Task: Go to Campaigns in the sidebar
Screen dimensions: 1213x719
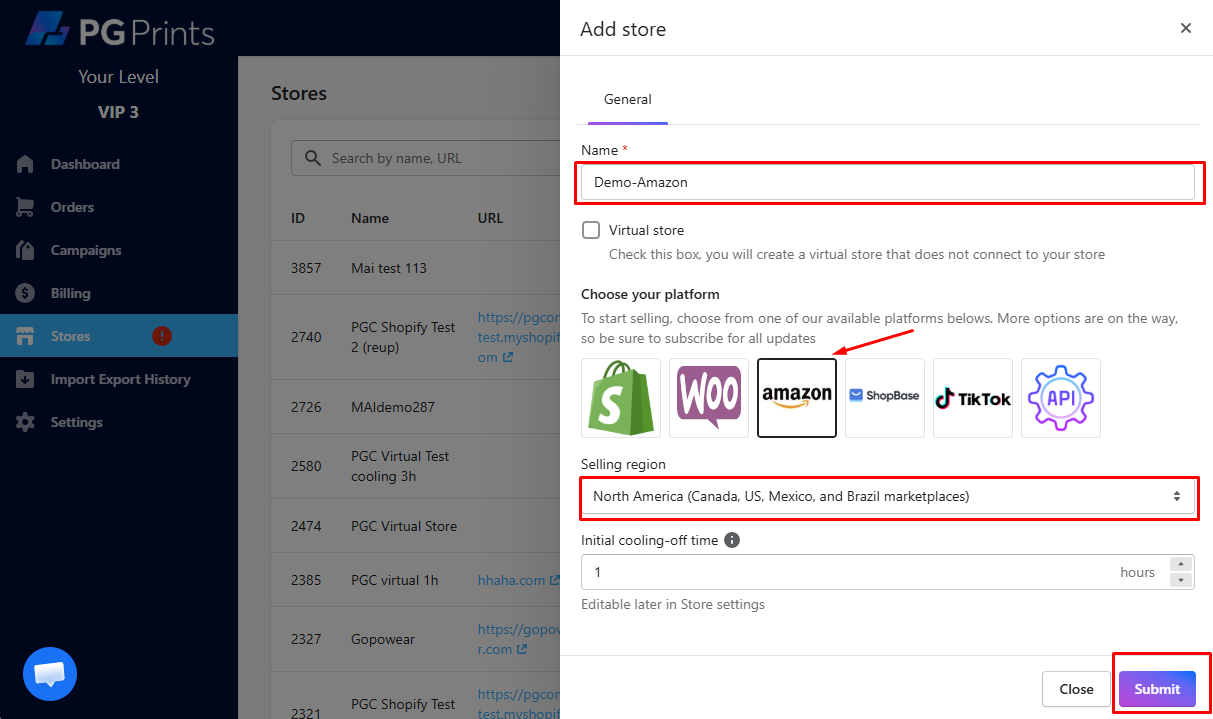Action: pyautogui.click(x=86, y=250)
